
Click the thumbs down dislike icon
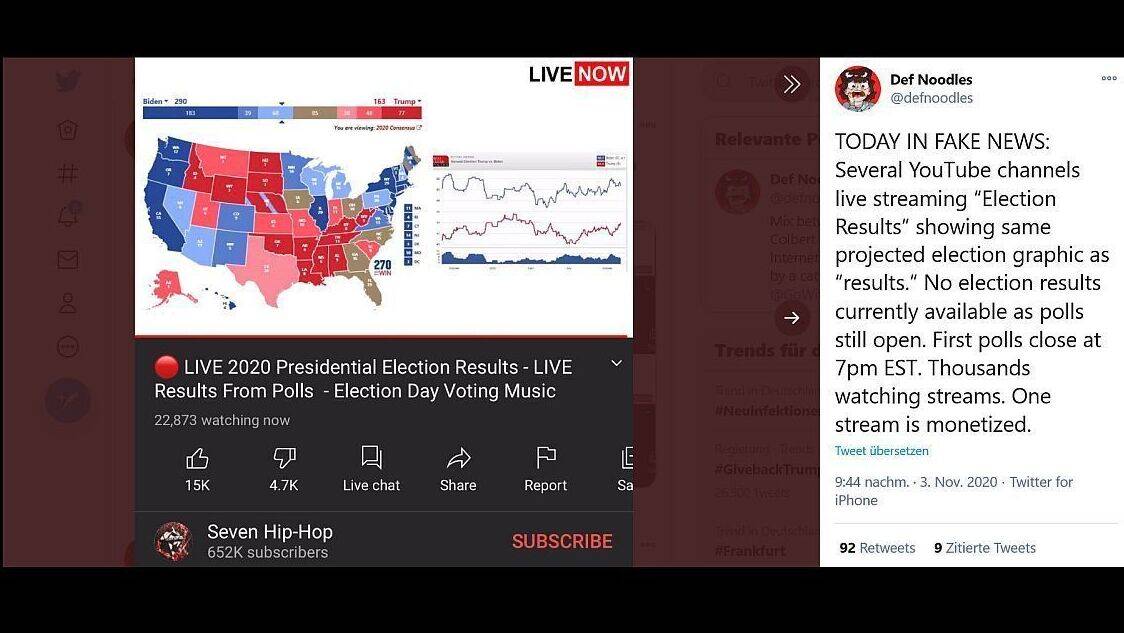[284, 457]
